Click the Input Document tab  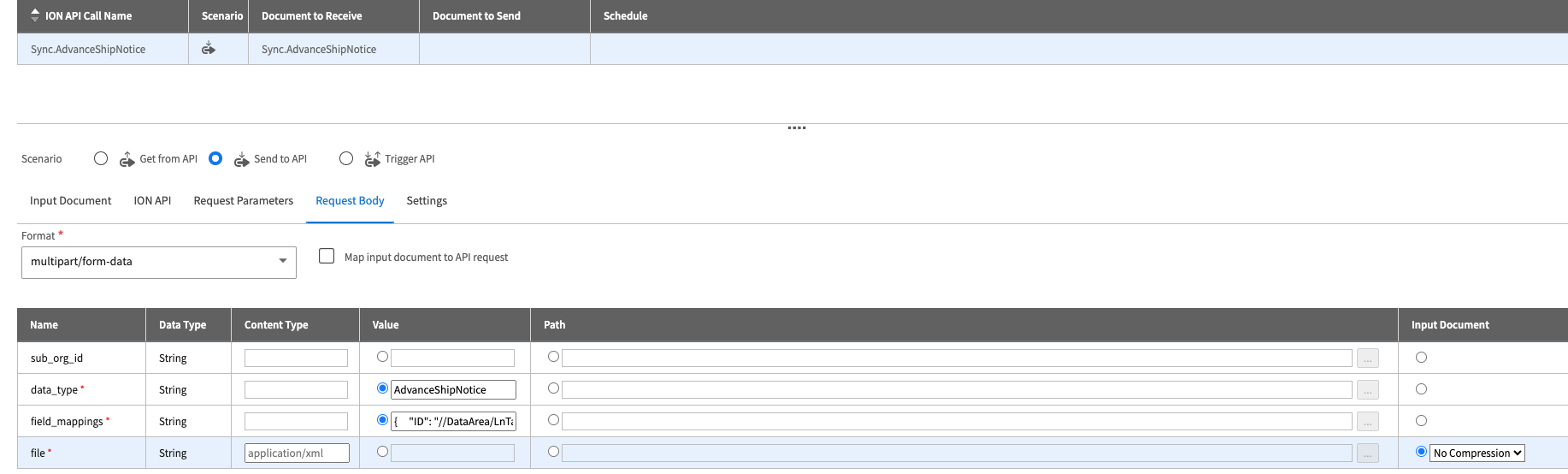click(70, 201)
